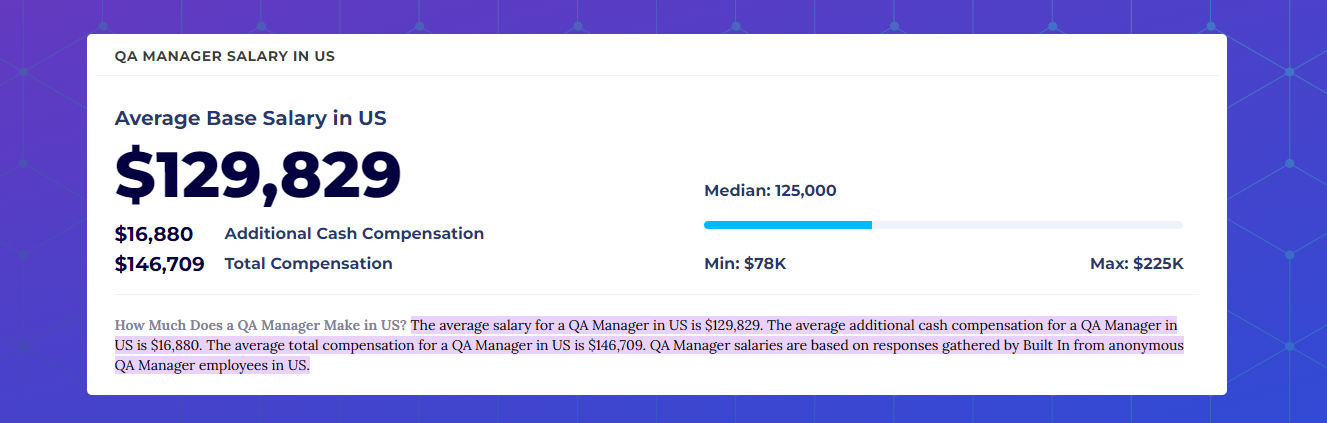This screenshot has height=423, width=1327.
Task: Click the blue filled part of salary range bar
Action: [787, 225]
